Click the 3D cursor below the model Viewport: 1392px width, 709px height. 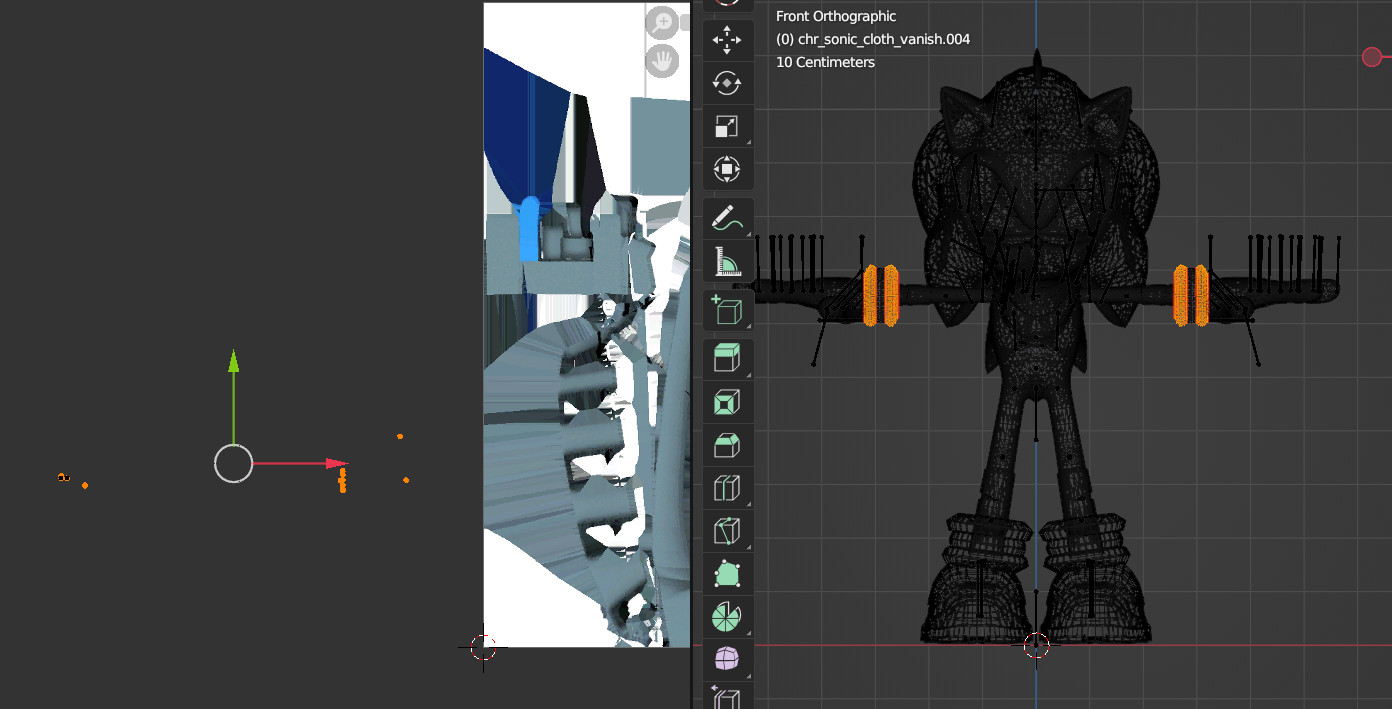[x=1036, y=645]
